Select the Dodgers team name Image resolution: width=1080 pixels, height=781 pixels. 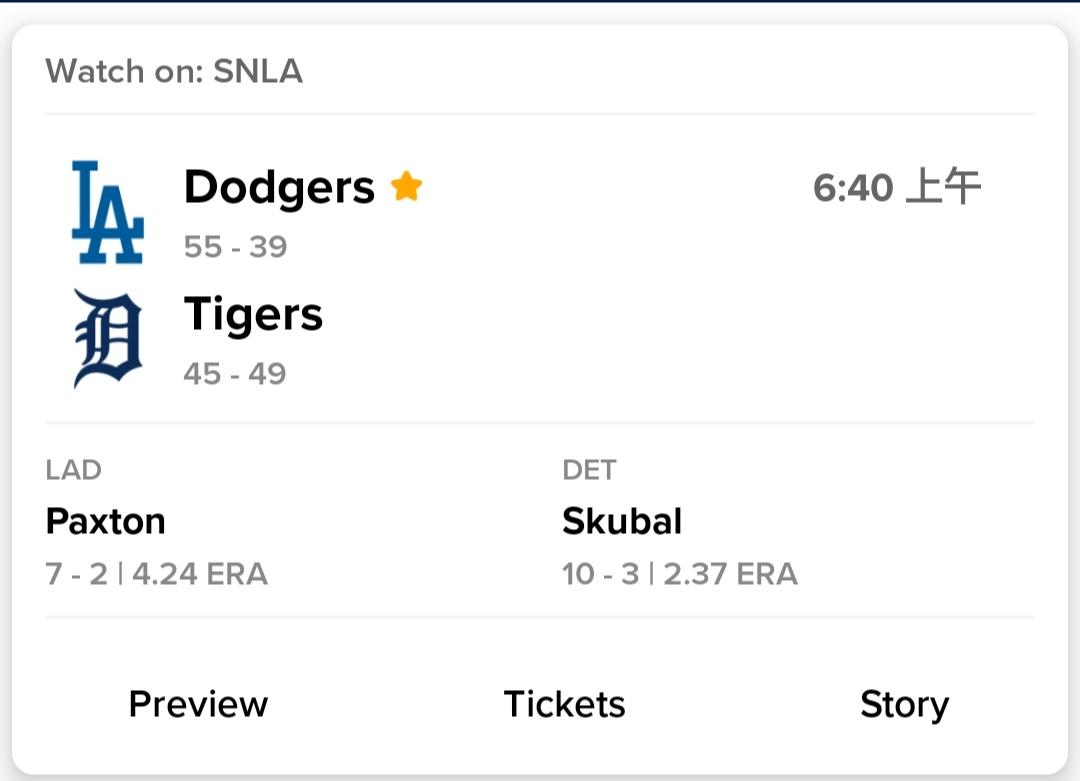pos(280,187)
